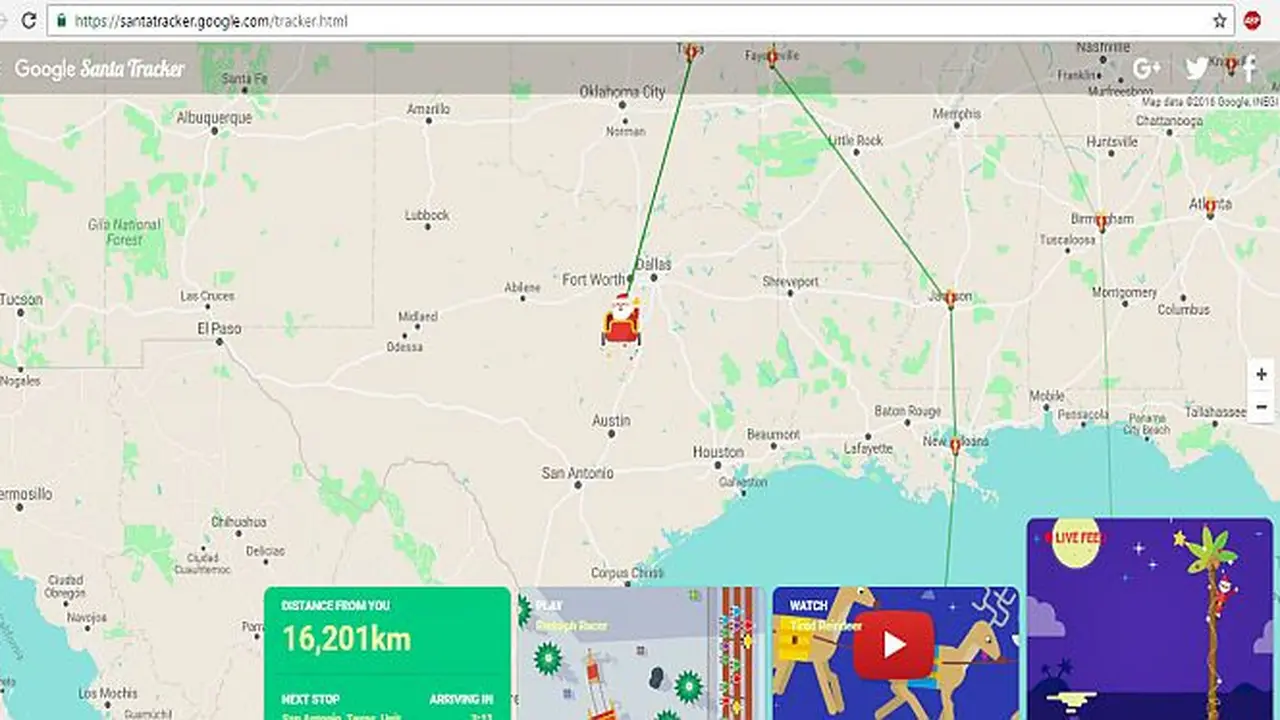Screen dimensions: 1280x720
Task: Click the Lubbock city label
Action: click(x=427, y=215)
